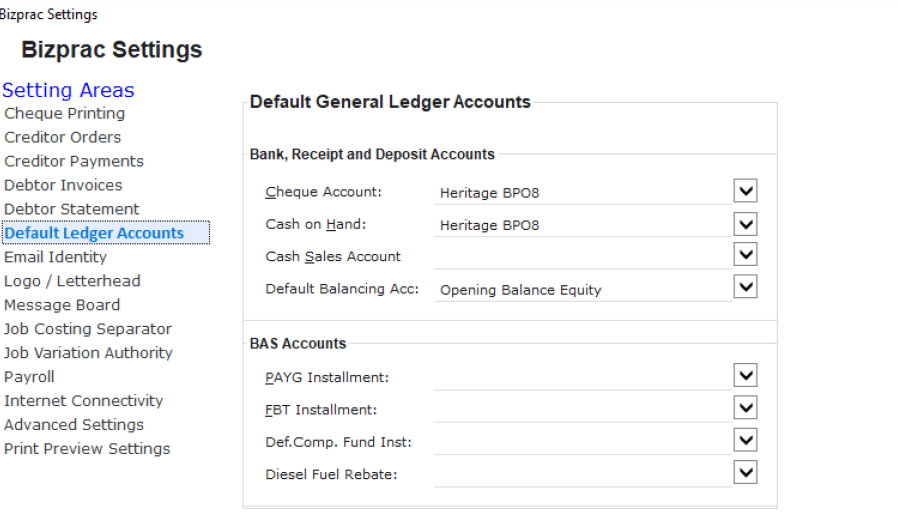Click the empty Cash Sales Account field

[583, 257]
